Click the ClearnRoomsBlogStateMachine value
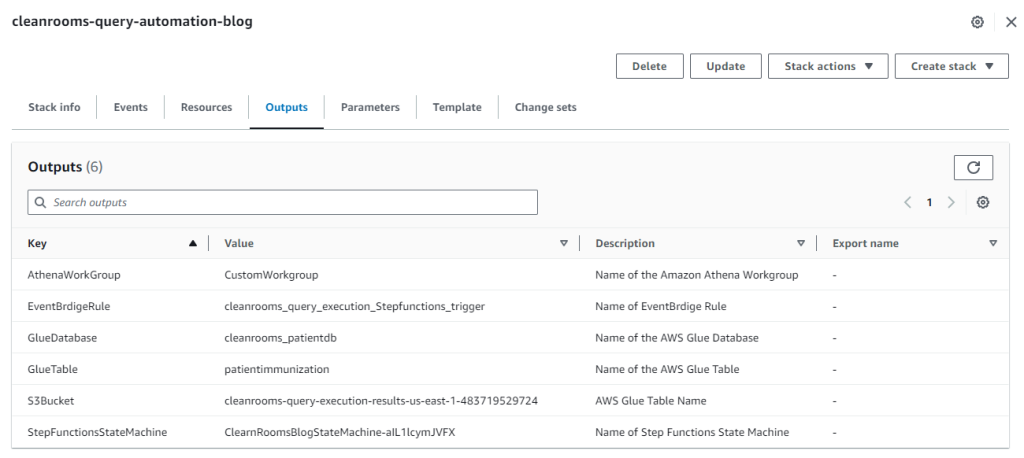The image size is (1024, 458). pos(339,432)
